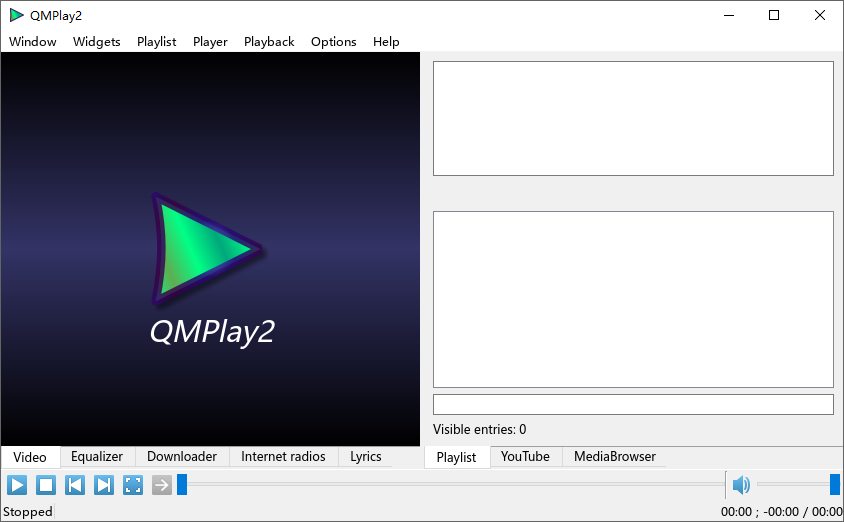Click the Stop playback icon
Screen dimensions: 844x522
point(46,485)
